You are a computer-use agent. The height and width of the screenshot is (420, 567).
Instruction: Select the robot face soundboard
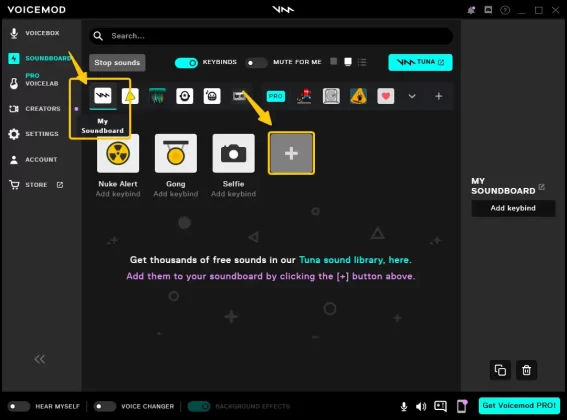pos(212,96)
